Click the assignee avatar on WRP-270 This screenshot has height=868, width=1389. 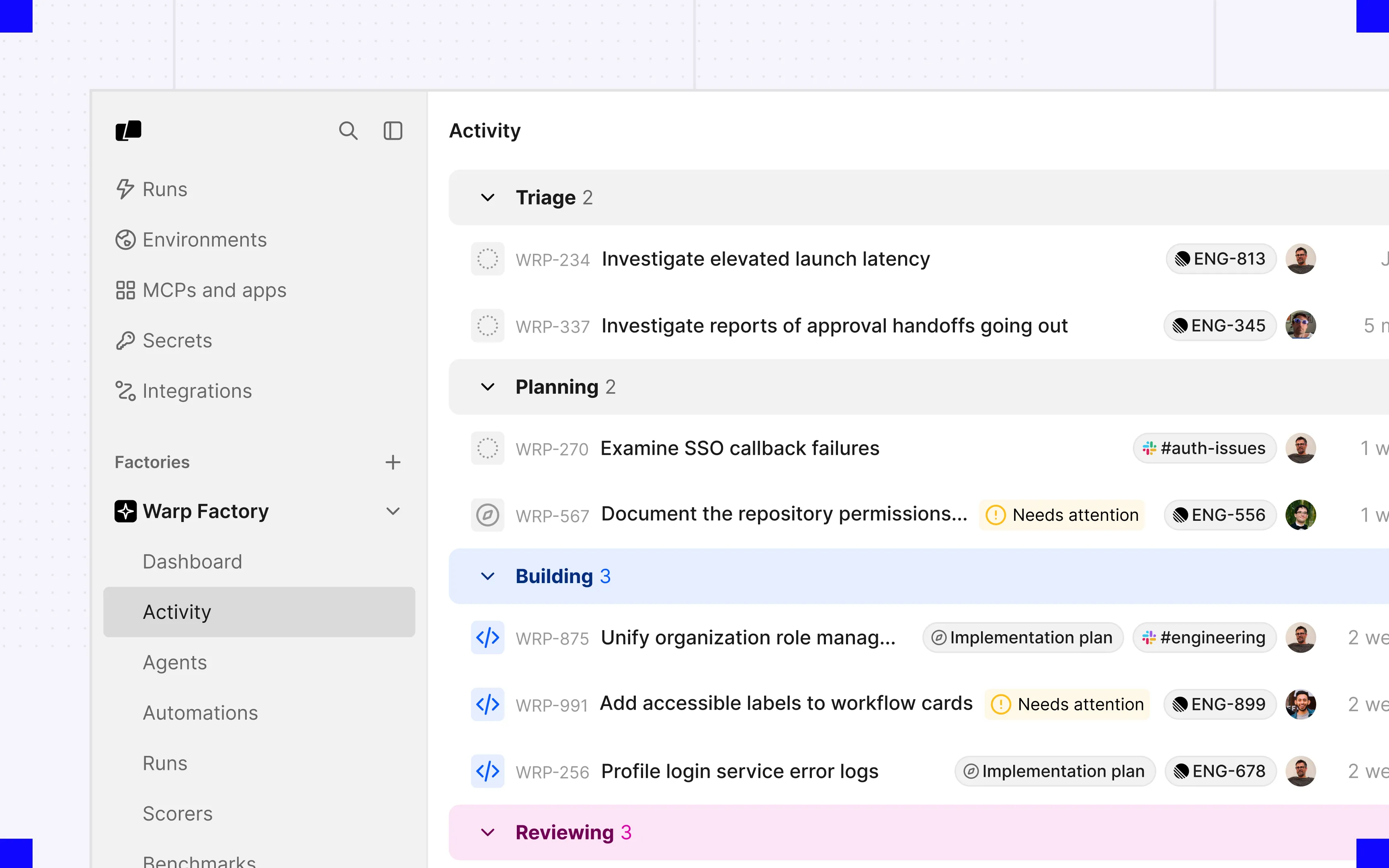(1301, 448)
